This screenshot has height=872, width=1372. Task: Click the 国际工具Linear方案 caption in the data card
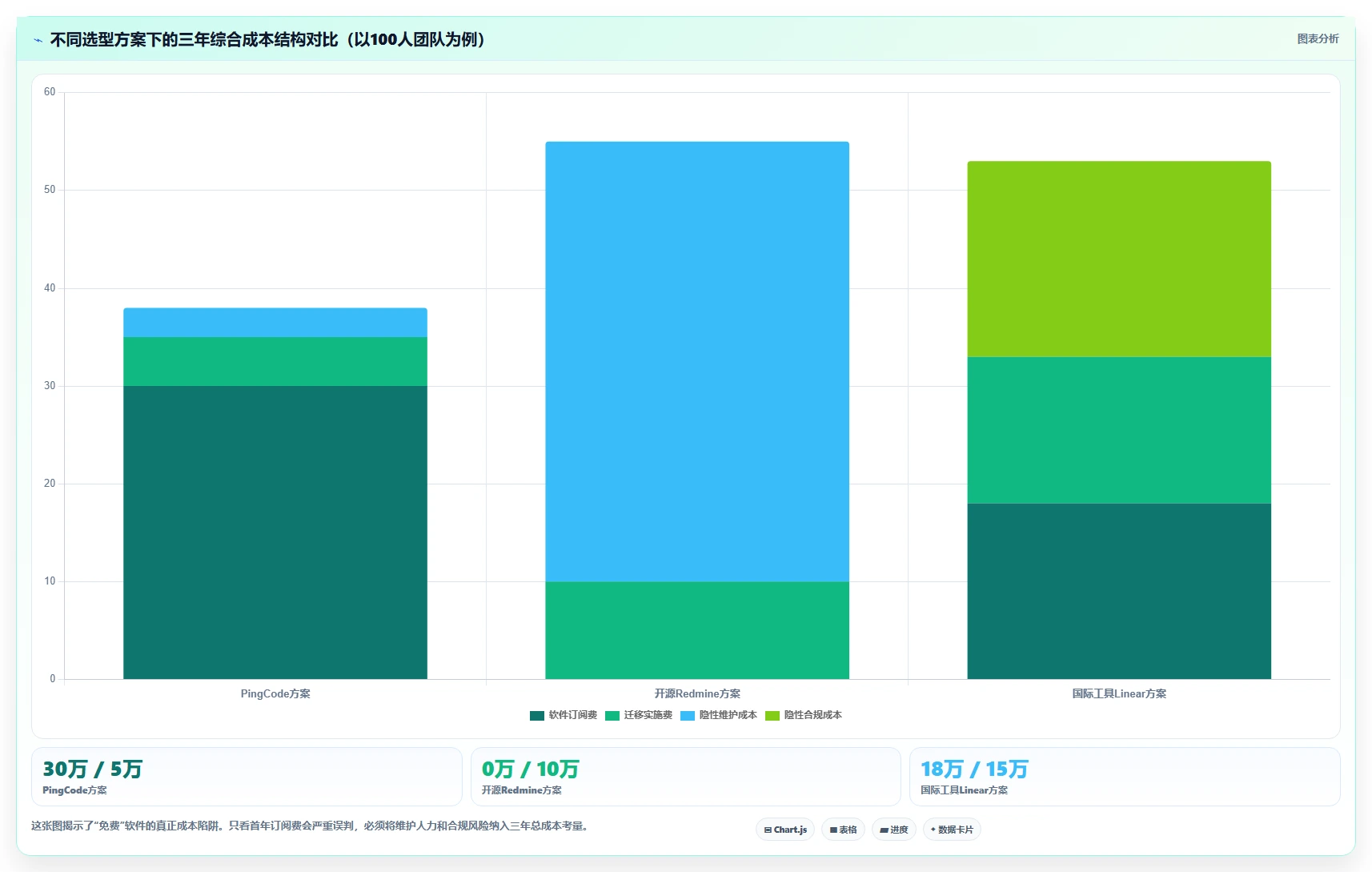click(964, 790)
